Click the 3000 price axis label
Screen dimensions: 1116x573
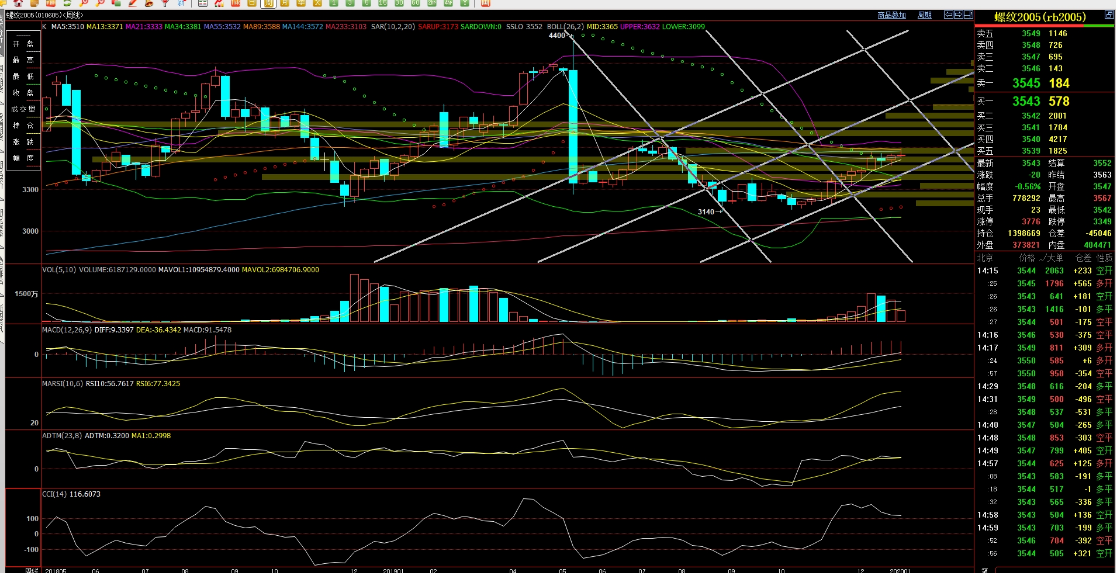click(30, 231)
